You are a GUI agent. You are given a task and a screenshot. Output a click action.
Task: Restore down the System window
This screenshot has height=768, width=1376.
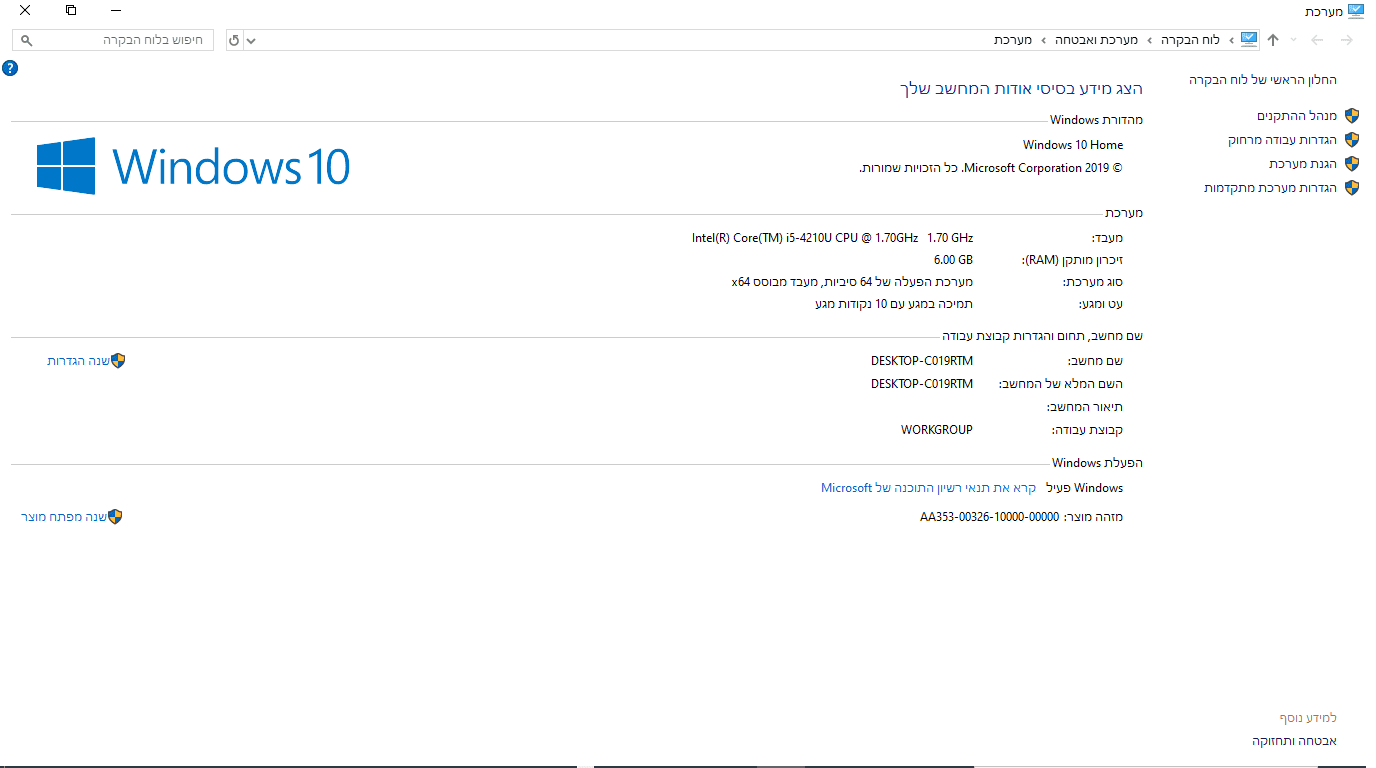click(71, 11)
